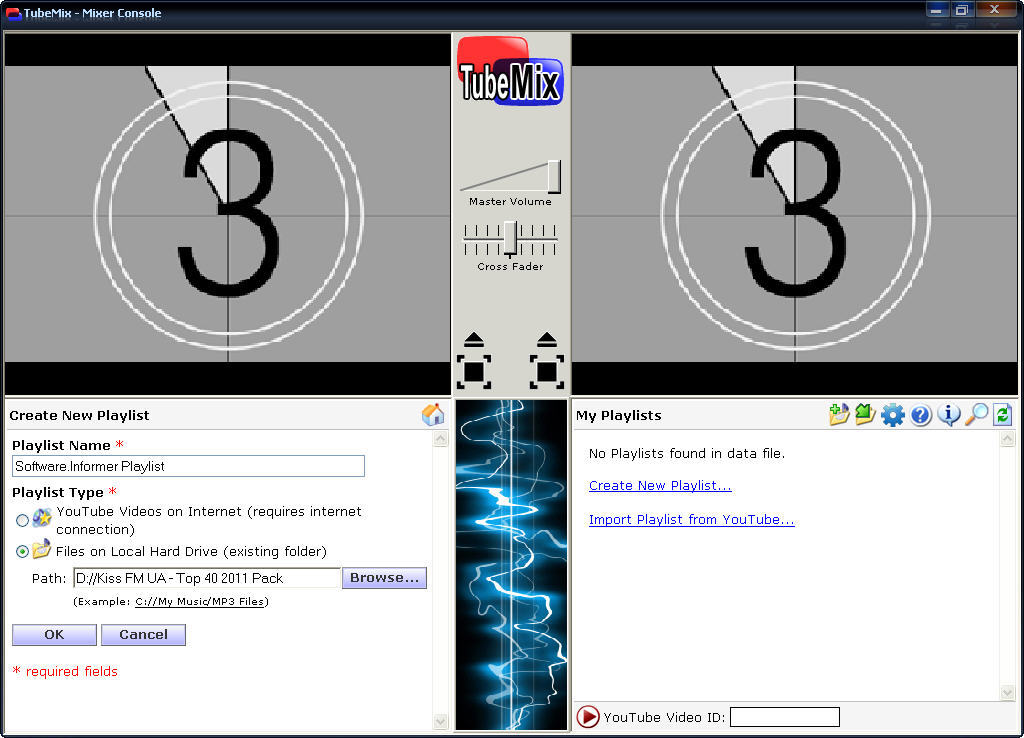Viewport: 1024px width, 738px height.
Task: Click the home icon in Create New Playlist
Action: click(x=433, y=415)
